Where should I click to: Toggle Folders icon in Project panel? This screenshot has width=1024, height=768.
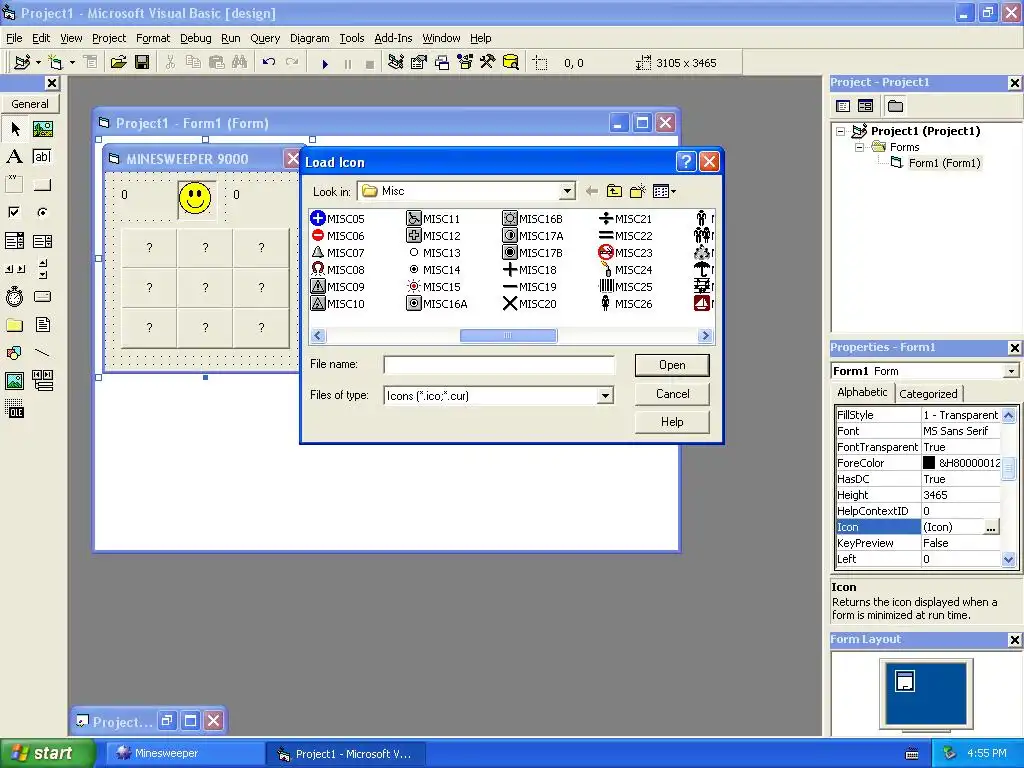[895, 106]
